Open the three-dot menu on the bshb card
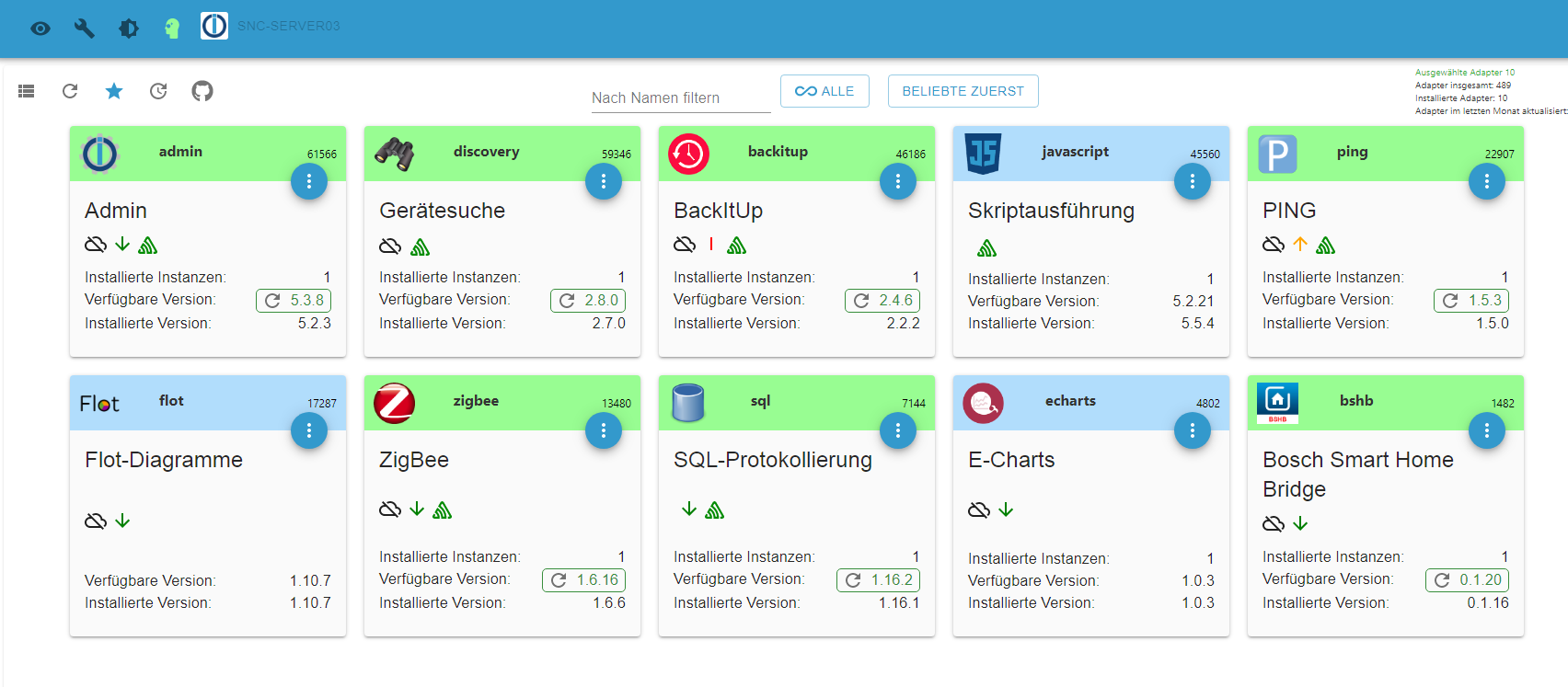1568x687 pixels. point(1487,430)
